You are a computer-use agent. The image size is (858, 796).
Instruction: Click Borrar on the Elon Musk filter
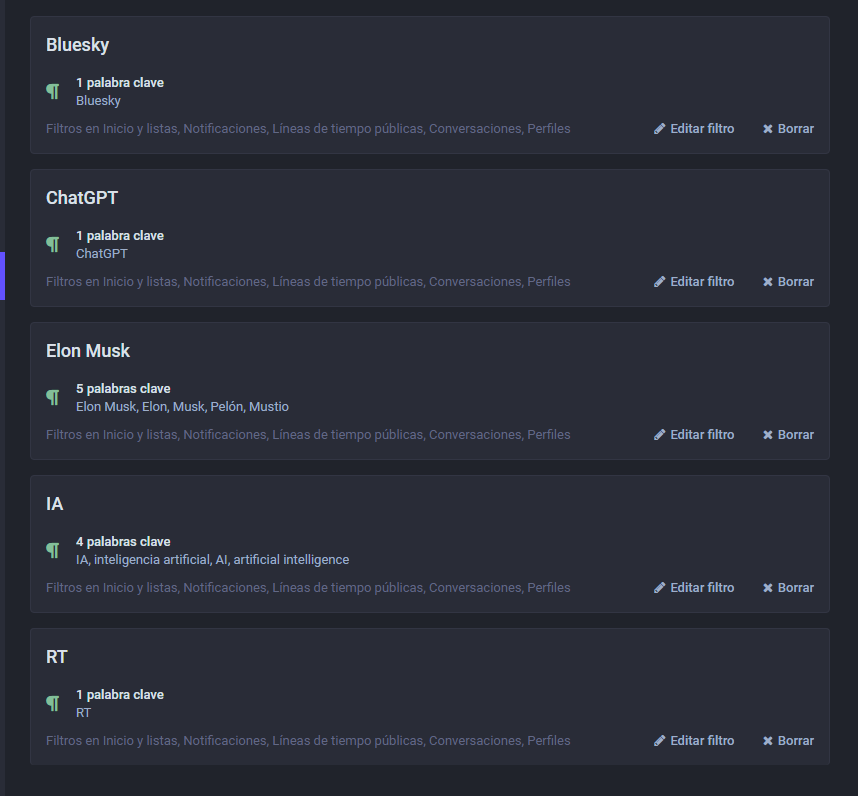(x=788, y=434)
